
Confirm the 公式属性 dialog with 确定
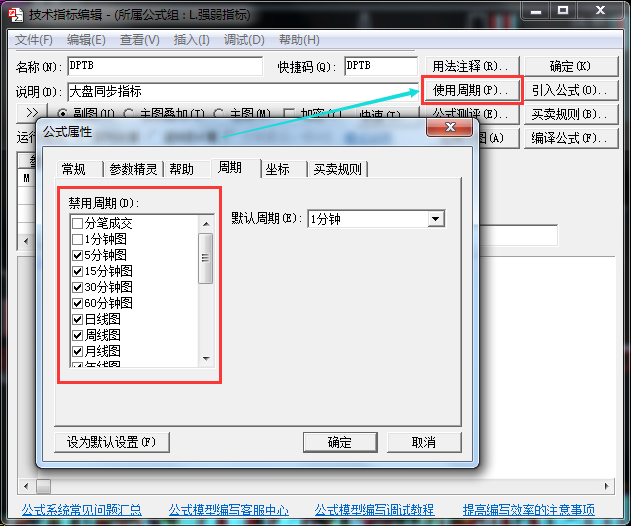pos(340,442)
